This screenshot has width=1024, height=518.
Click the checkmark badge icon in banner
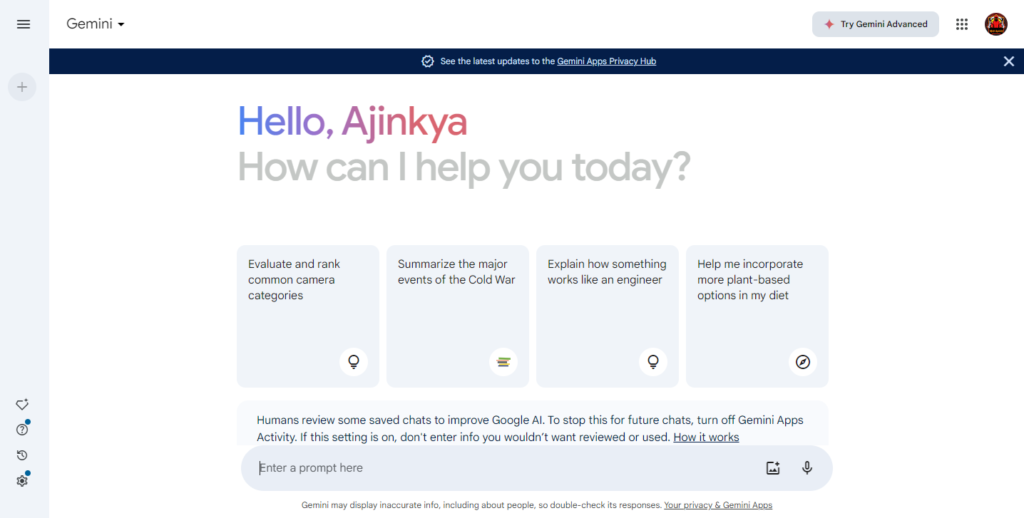tap(427, 61)
